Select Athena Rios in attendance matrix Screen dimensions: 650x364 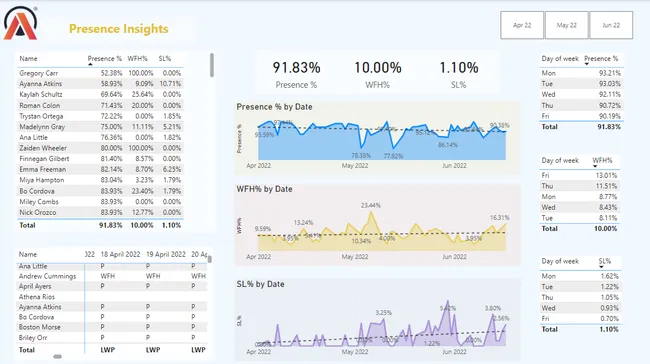point(36,297)
